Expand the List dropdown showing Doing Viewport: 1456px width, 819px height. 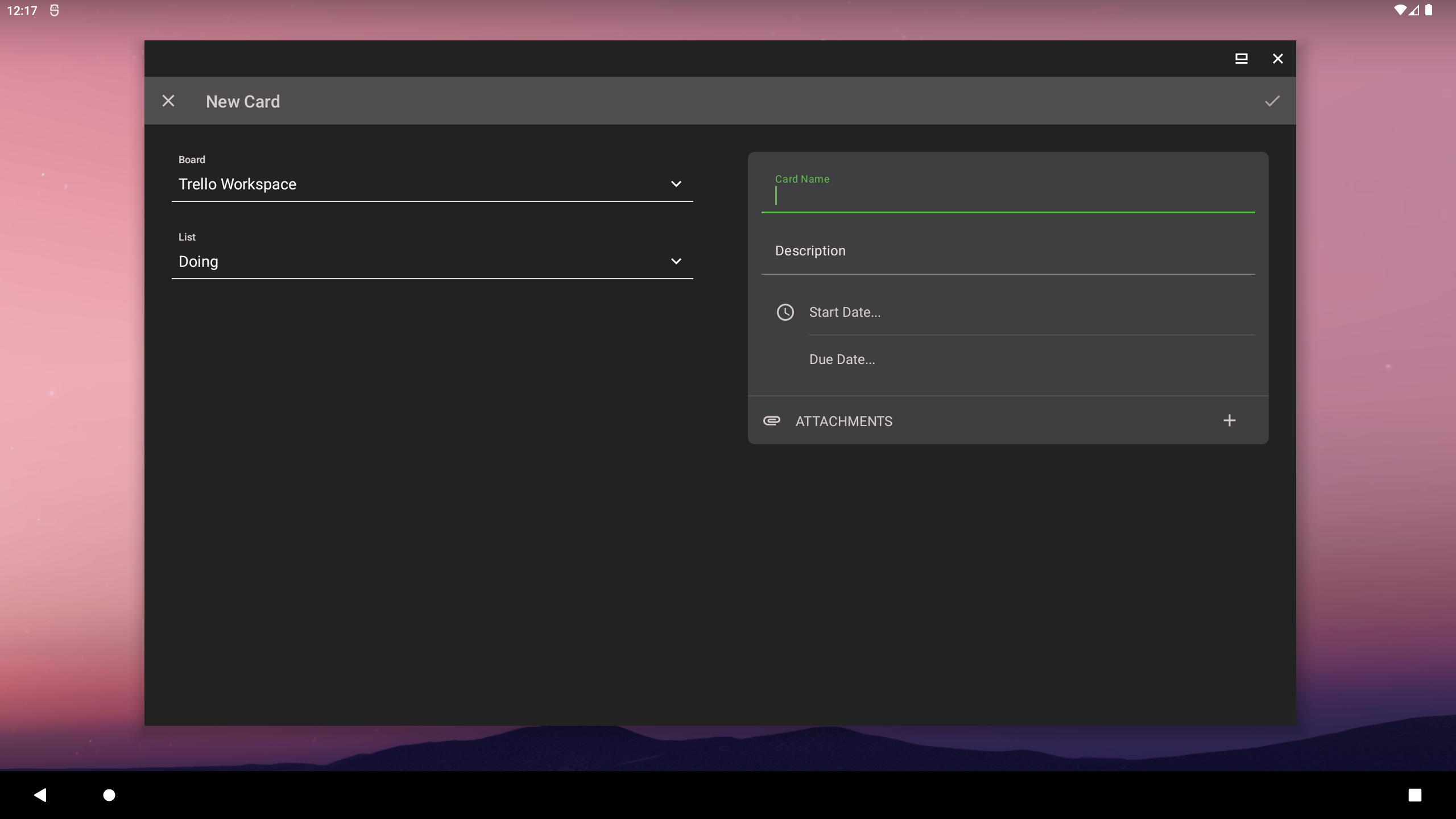pos(432,262)
